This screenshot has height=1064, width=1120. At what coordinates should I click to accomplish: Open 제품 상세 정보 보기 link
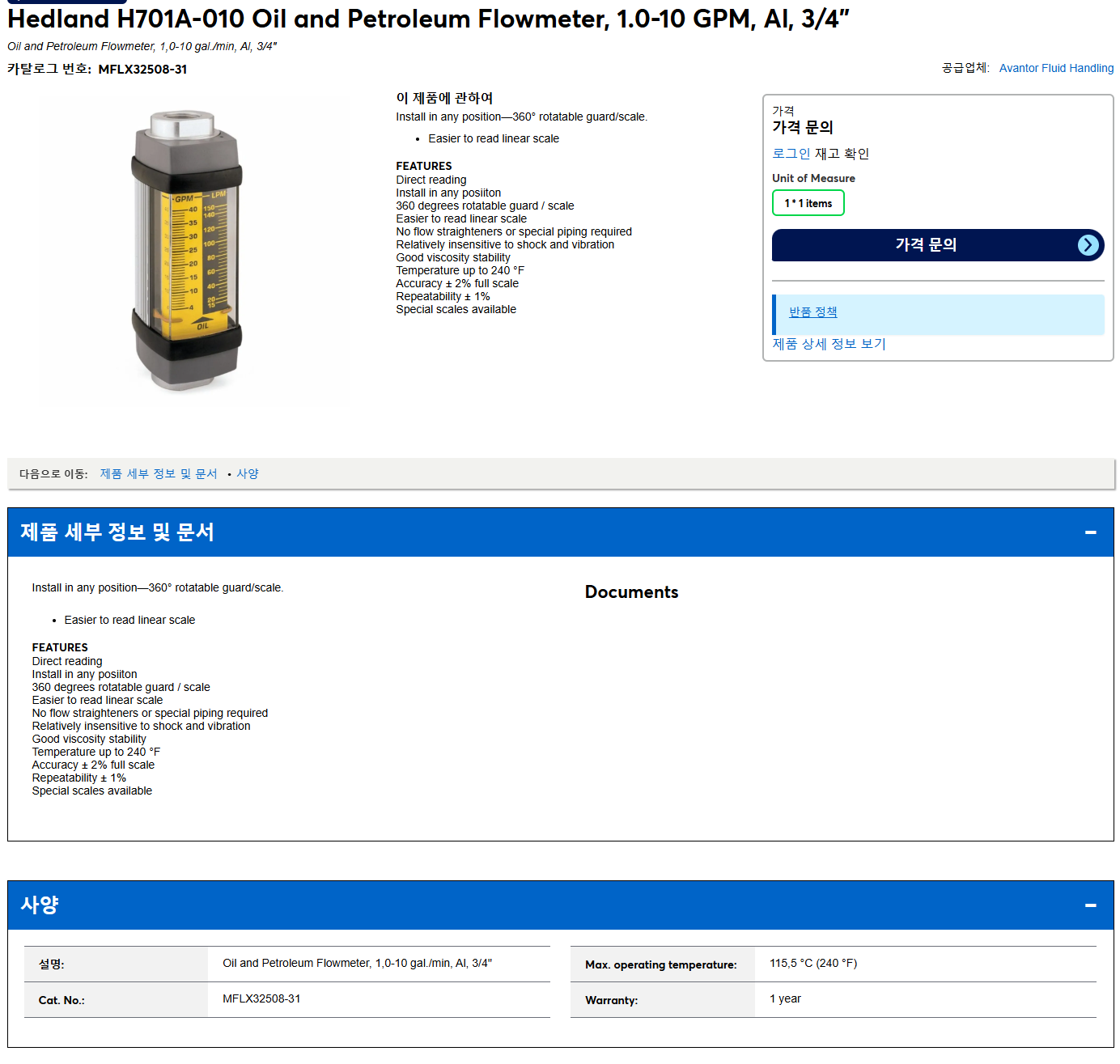[x=829, y=344]
